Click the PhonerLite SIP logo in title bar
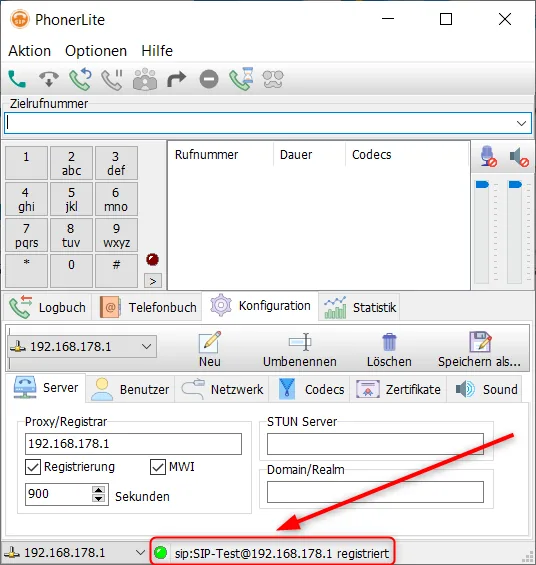 pos(20,19)
